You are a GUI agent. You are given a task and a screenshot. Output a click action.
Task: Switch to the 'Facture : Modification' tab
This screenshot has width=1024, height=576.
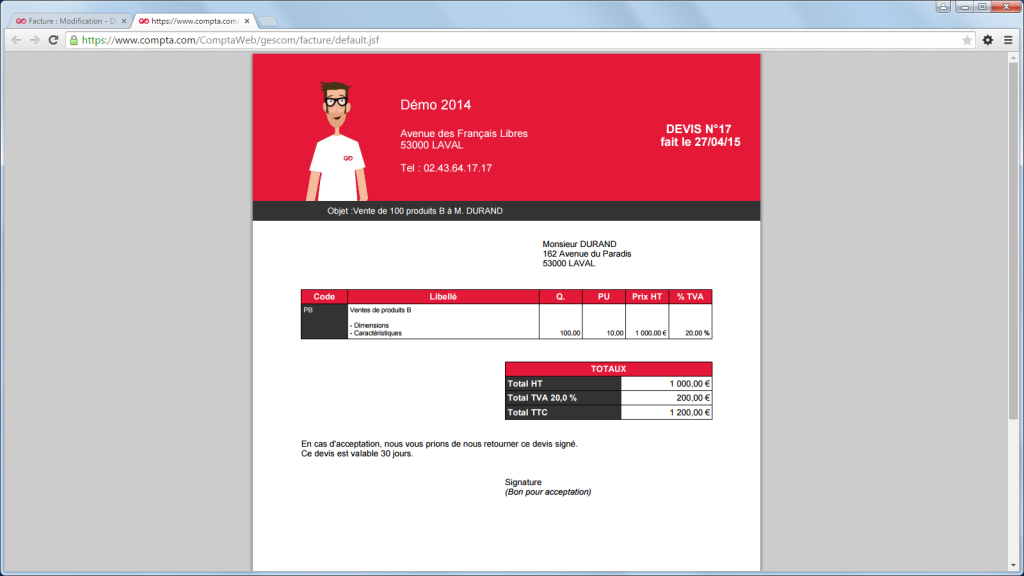69,21
